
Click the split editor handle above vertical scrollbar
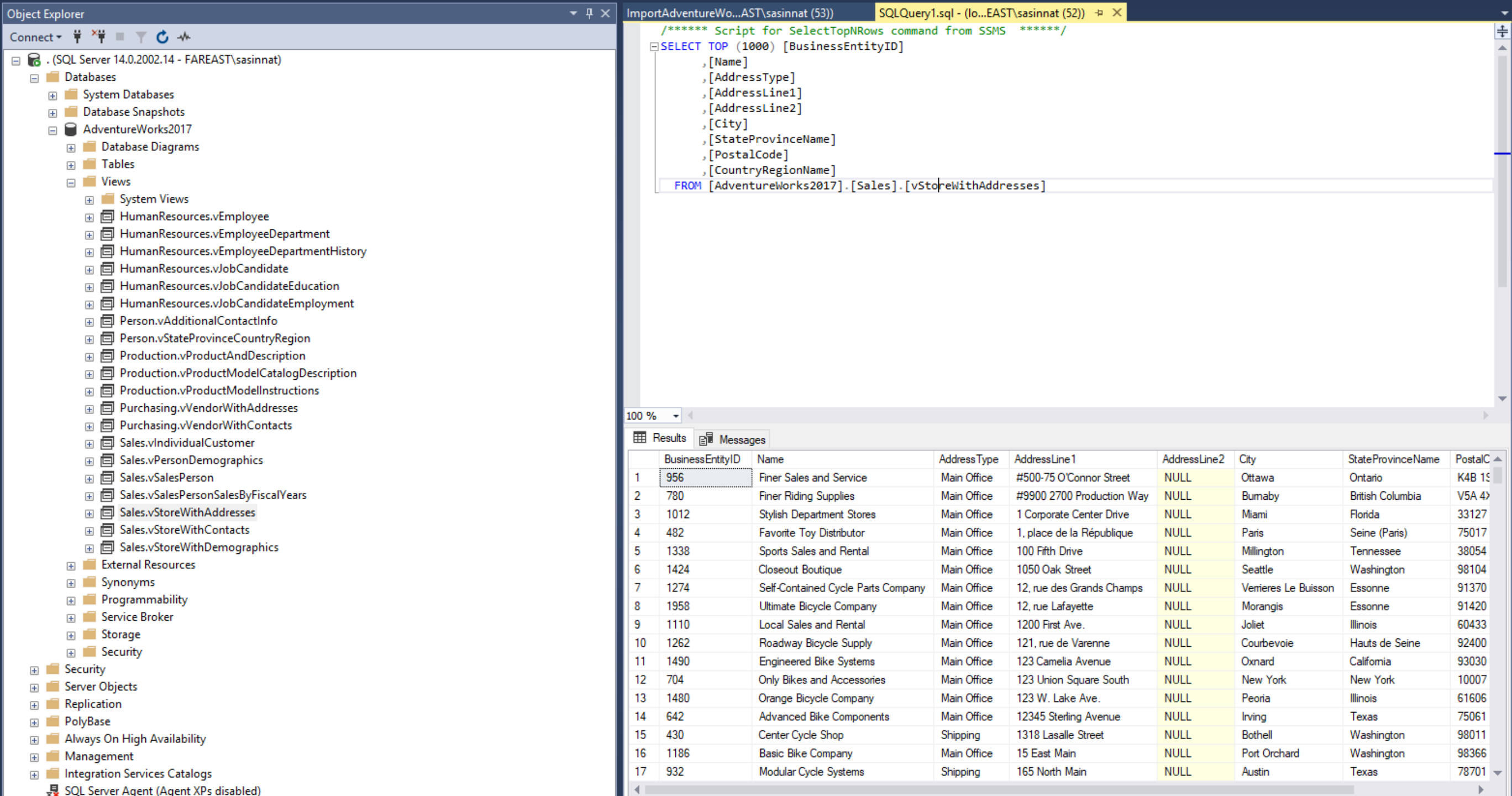1502,31
